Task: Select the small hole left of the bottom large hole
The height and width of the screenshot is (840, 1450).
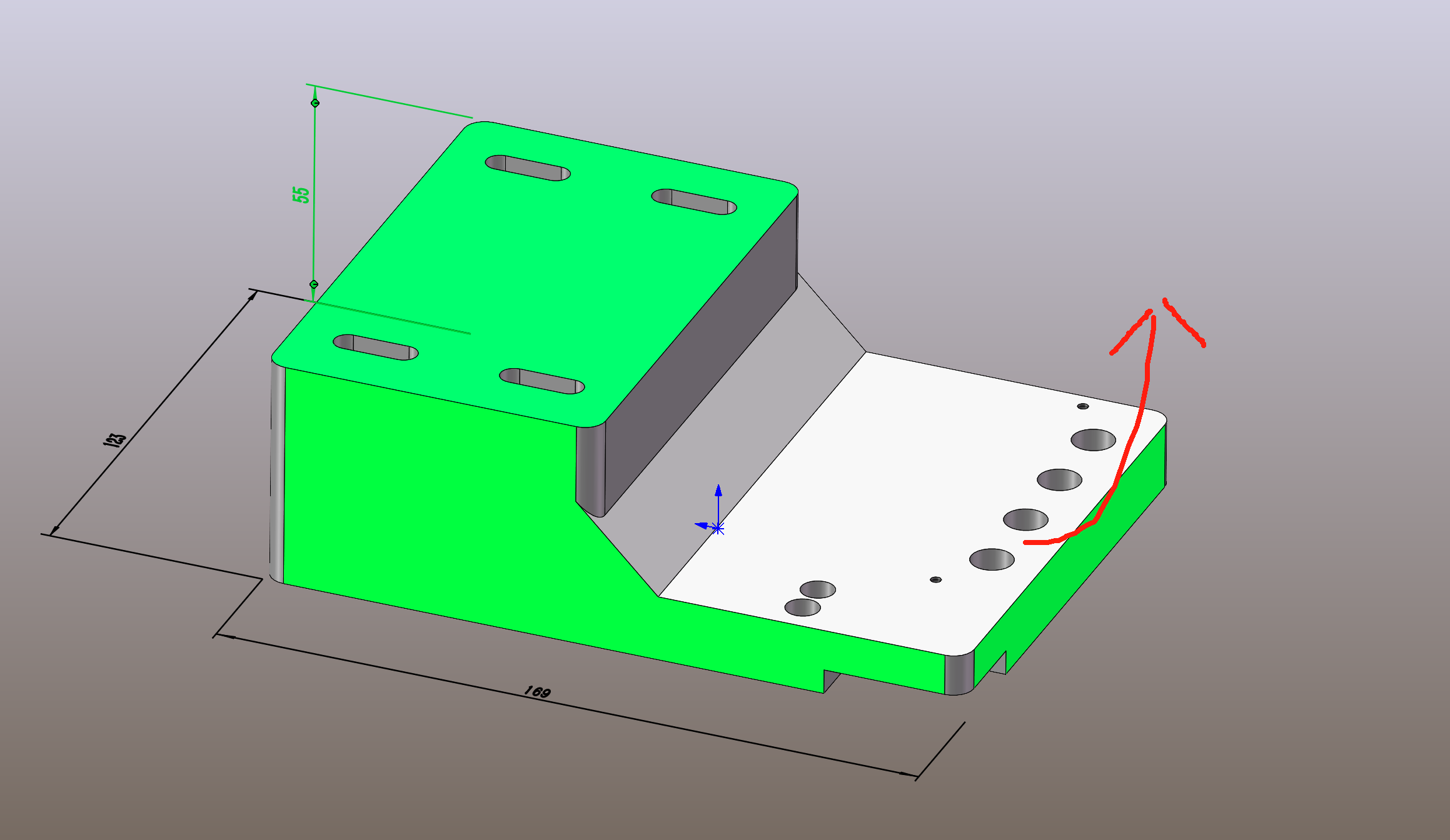Action: [935, 580]
